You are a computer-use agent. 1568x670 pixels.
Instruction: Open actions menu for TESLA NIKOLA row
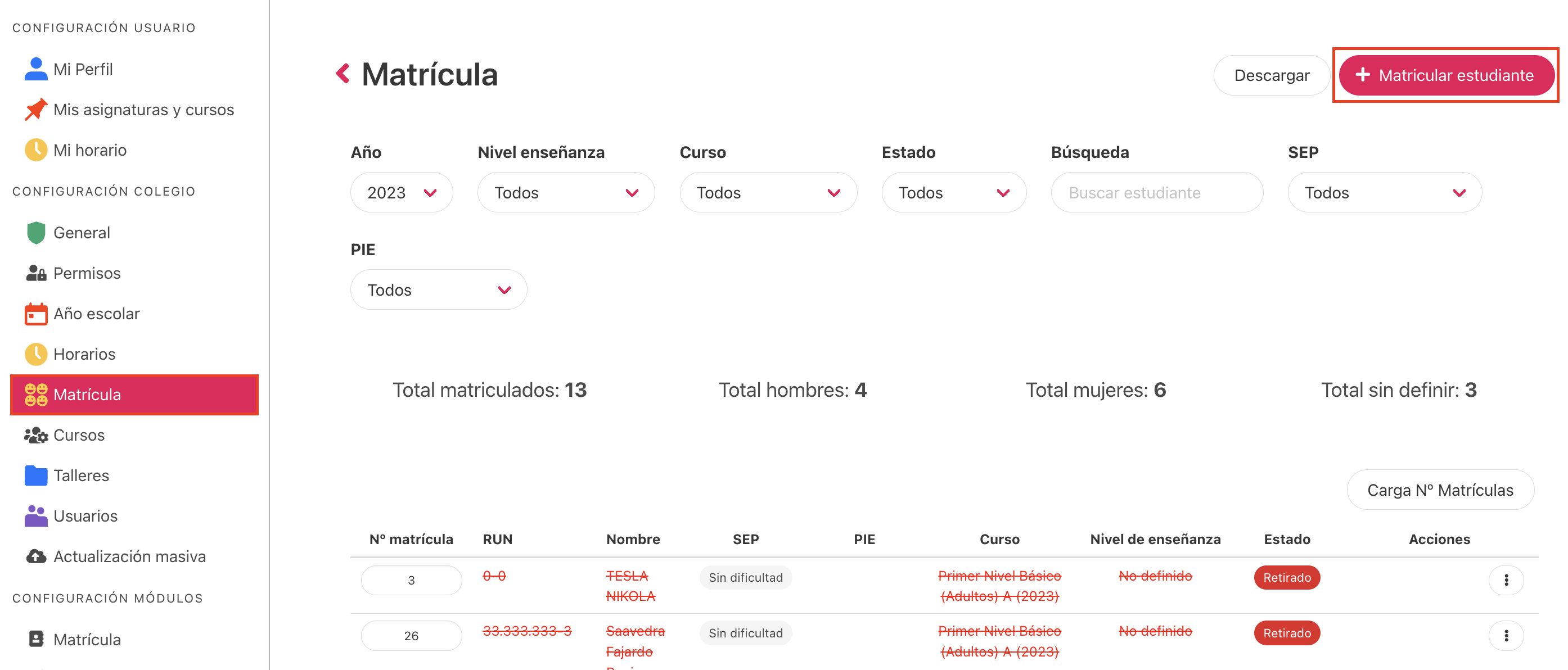[1506, 580]
